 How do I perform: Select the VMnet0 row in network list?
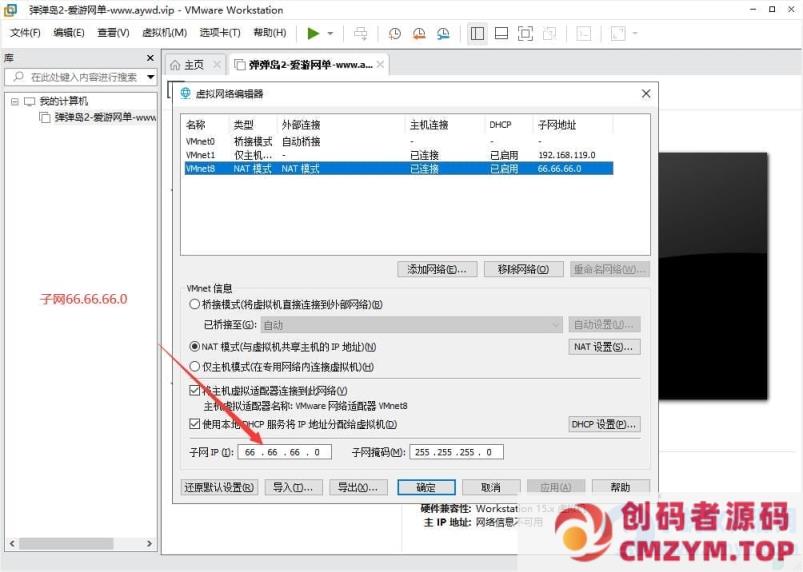pyautogui.click(x=398, y=141)
